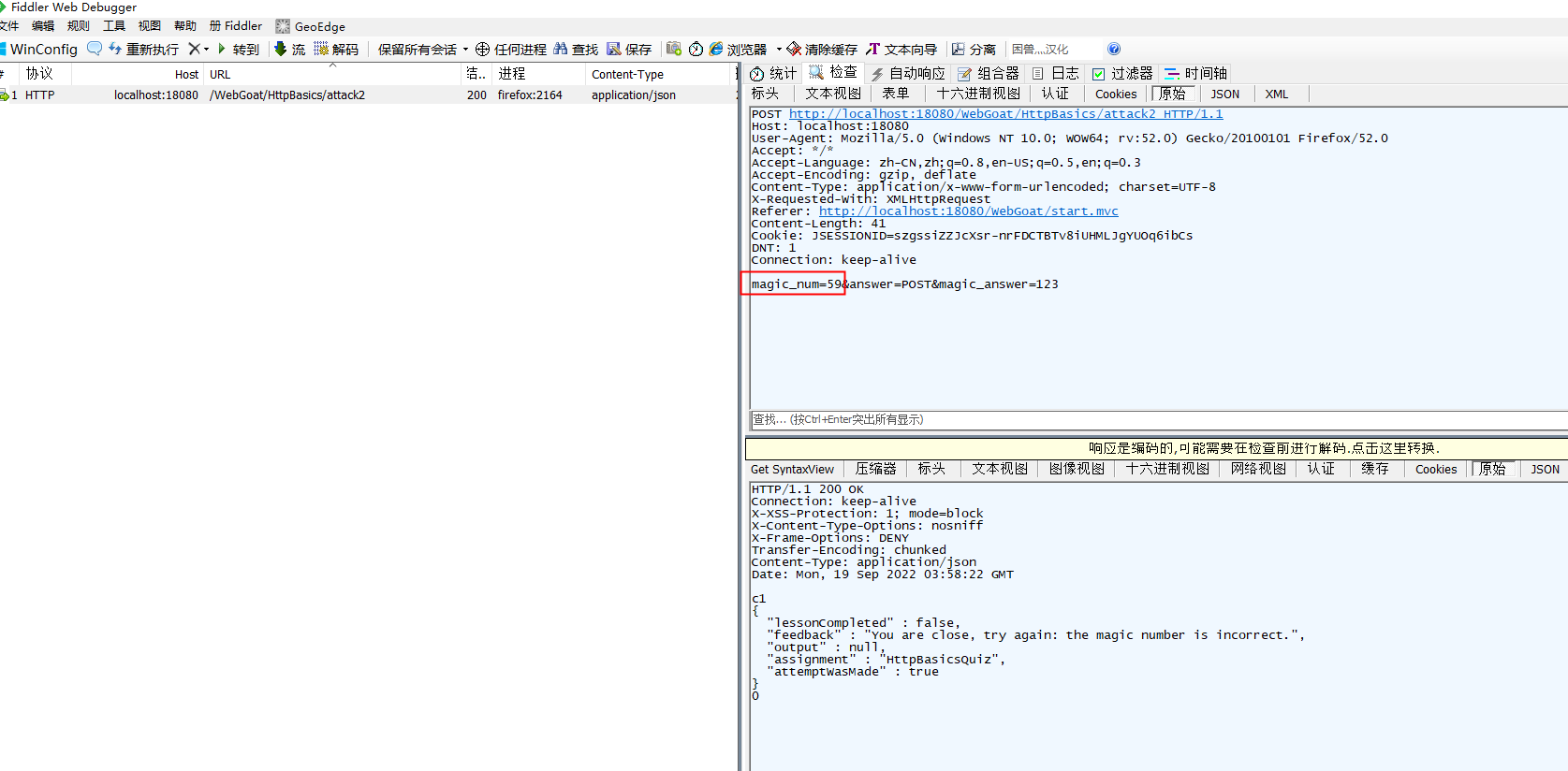Open the 文件 menu

tap(9, 26)
